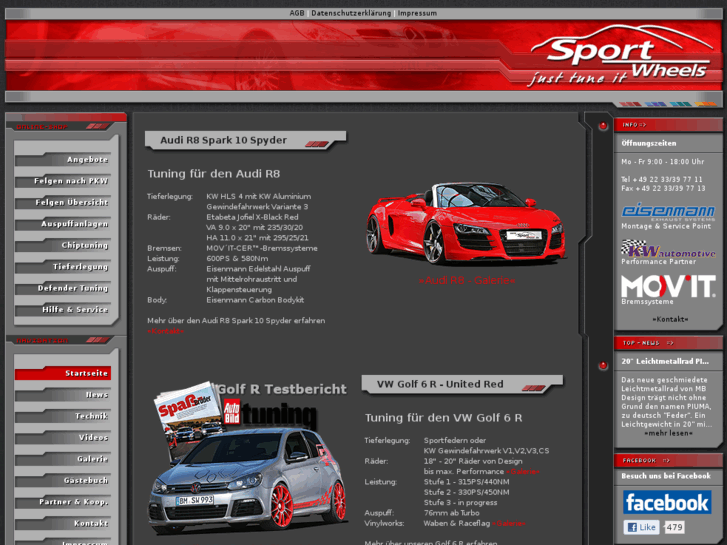
Task: Select the blue color theme swatch
Action: pos(655,104)
